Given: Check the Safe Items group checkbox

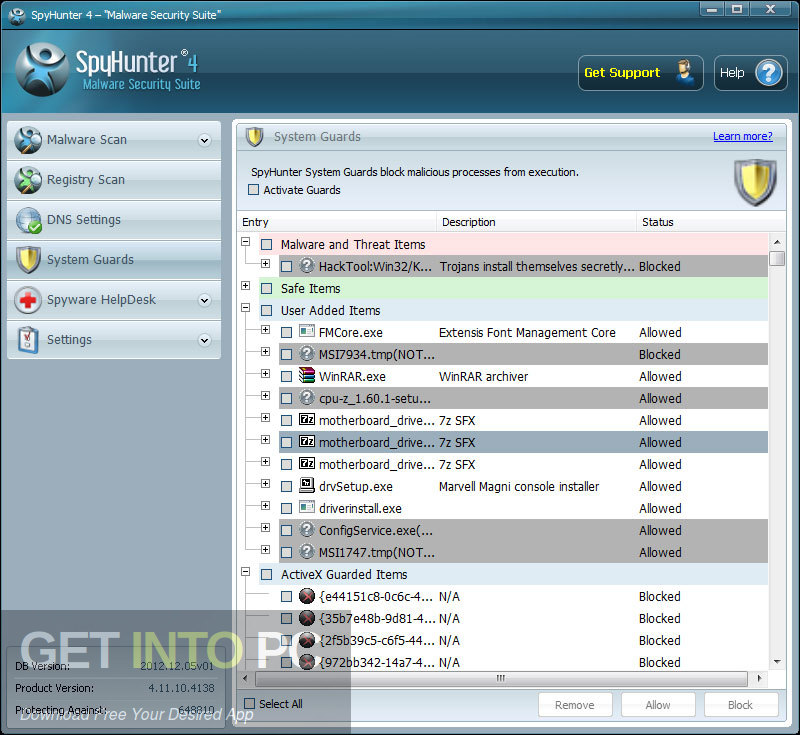Looking at the screenshot, I should tap(266, 289).
